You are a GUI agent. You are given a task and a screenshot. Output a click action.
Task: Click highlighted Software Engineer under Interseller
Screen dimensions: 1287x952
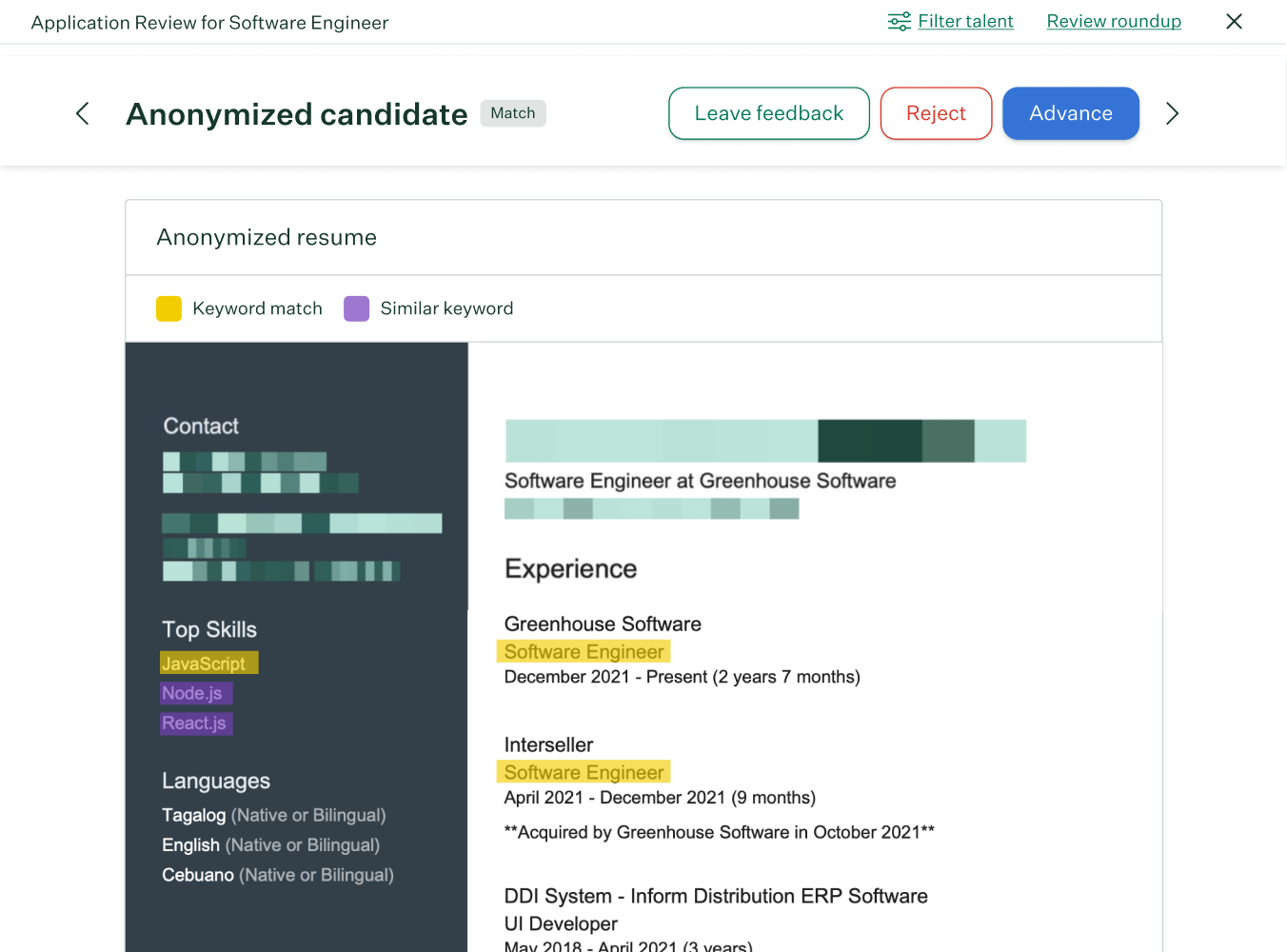click(x=584, y=772)
